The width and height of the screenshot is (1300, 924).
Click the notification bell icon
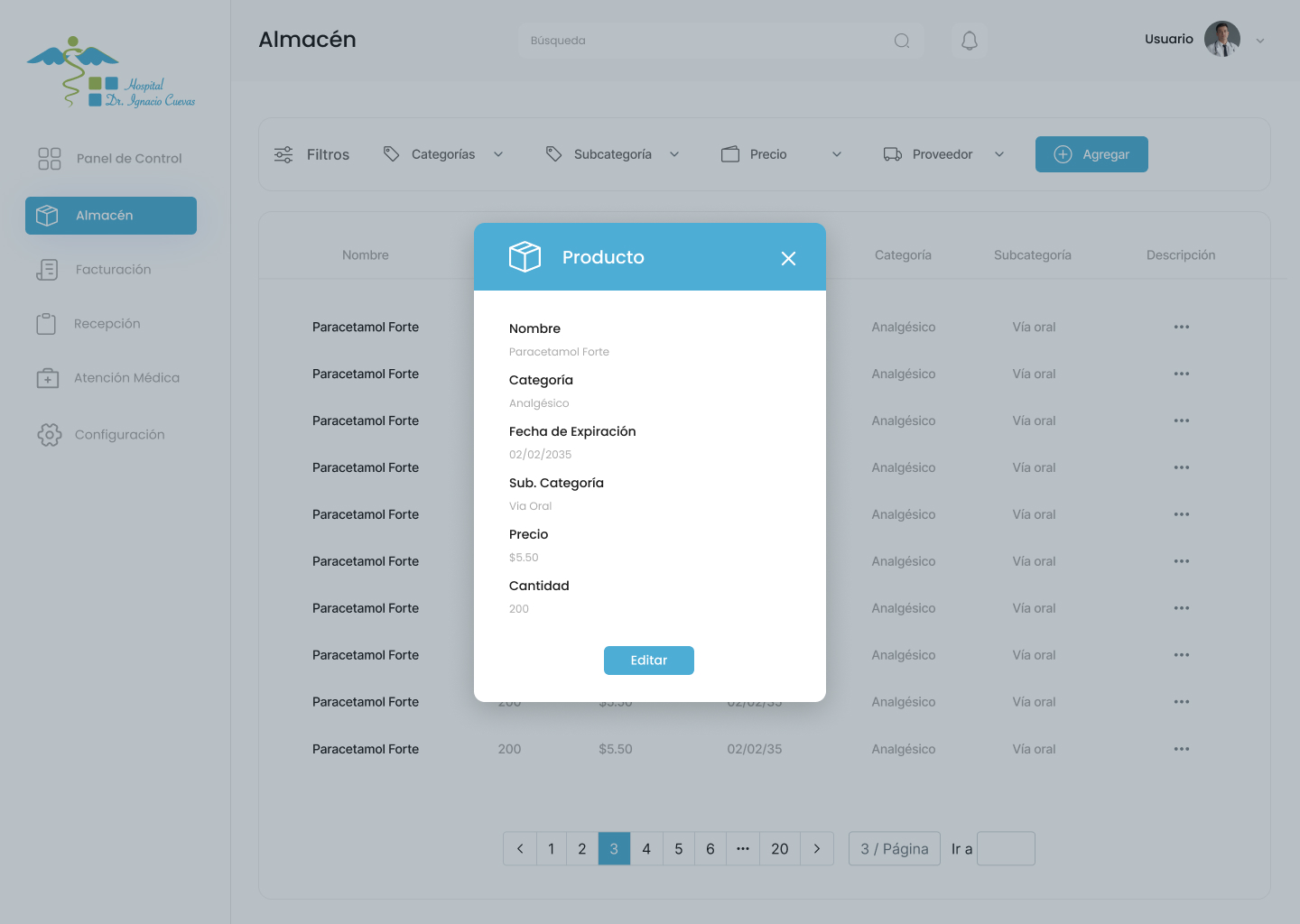pyautogui.click(x=969, y=41)
